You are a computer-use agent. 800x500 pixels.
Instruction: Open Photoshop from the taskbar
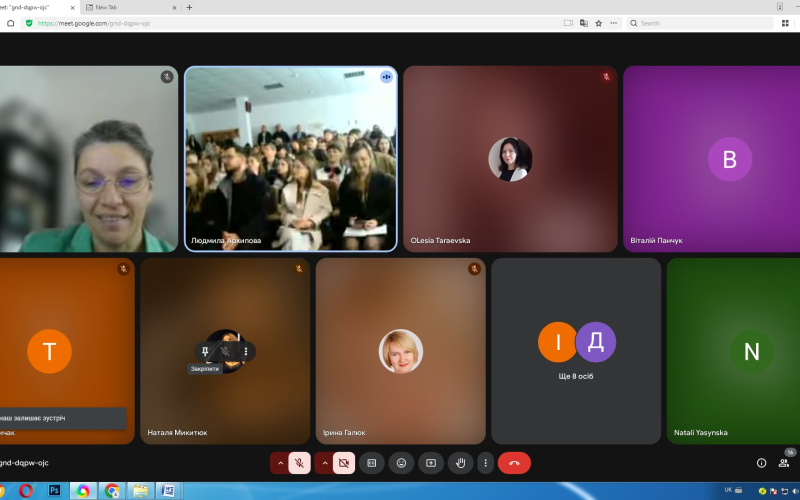click(54, 491)
